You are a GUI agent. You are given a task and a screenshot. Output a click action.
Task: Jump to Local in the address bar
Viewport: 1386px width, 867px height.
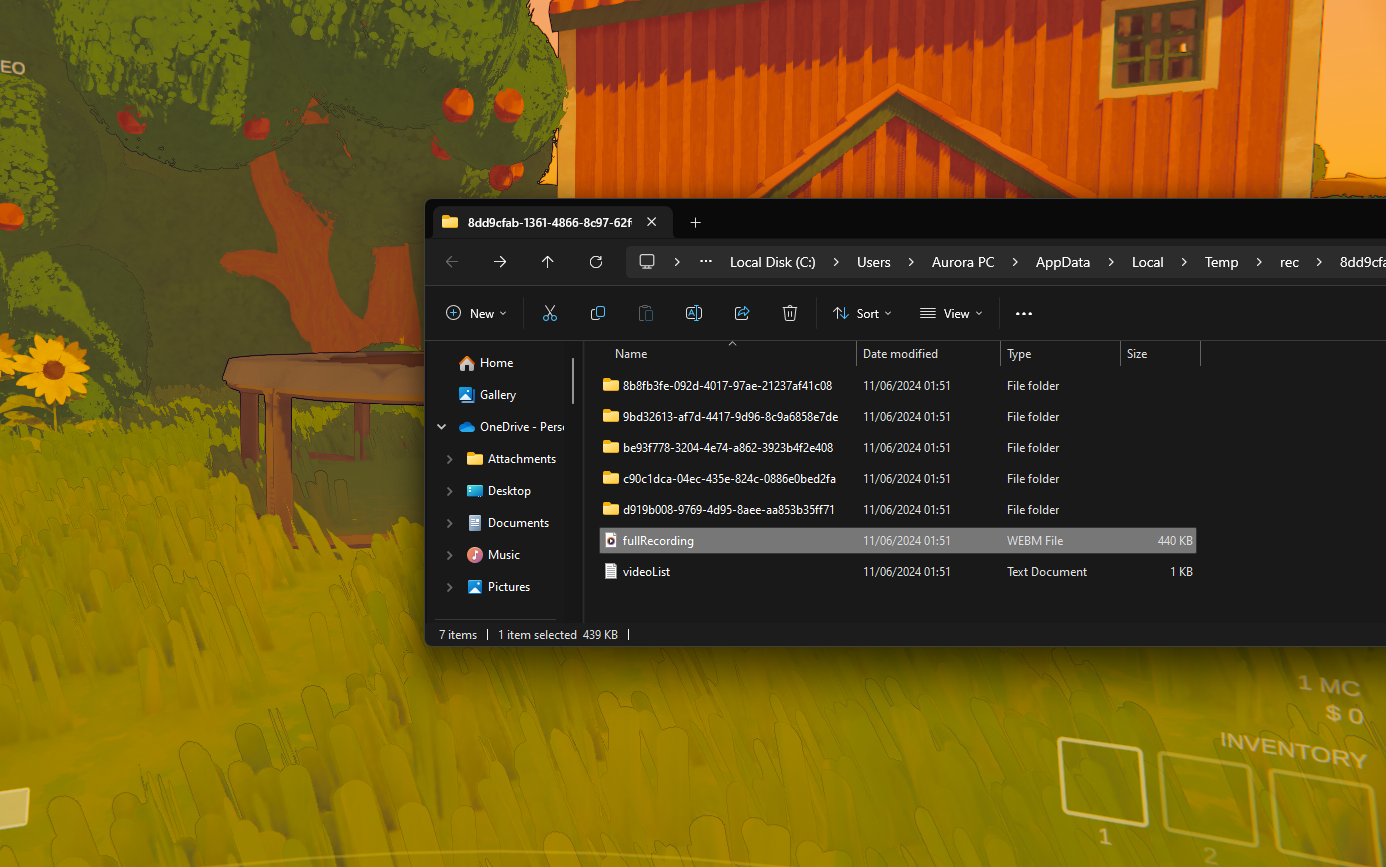[1148, 262]
